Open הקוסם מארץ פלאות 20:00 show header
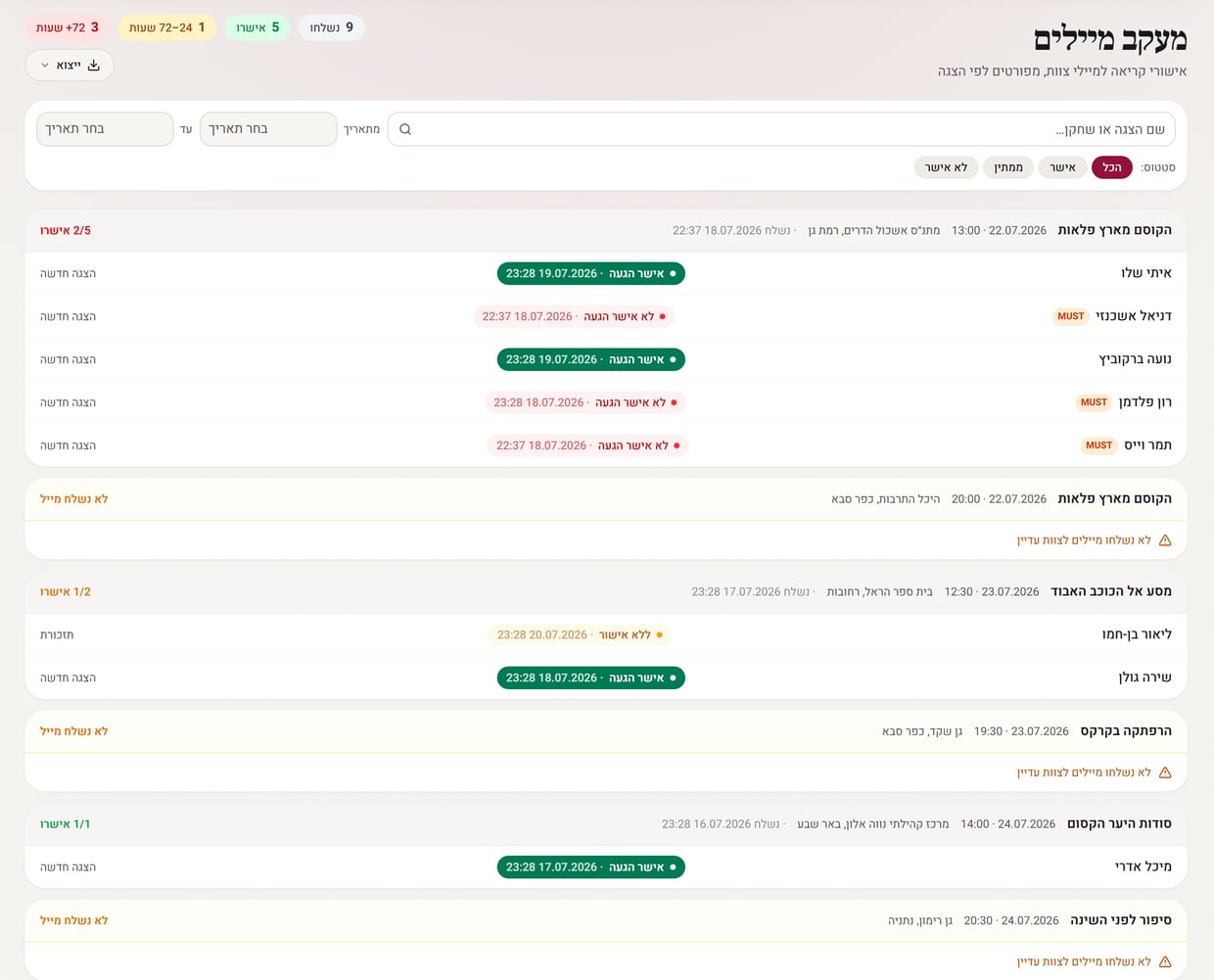 coord(606,499)
